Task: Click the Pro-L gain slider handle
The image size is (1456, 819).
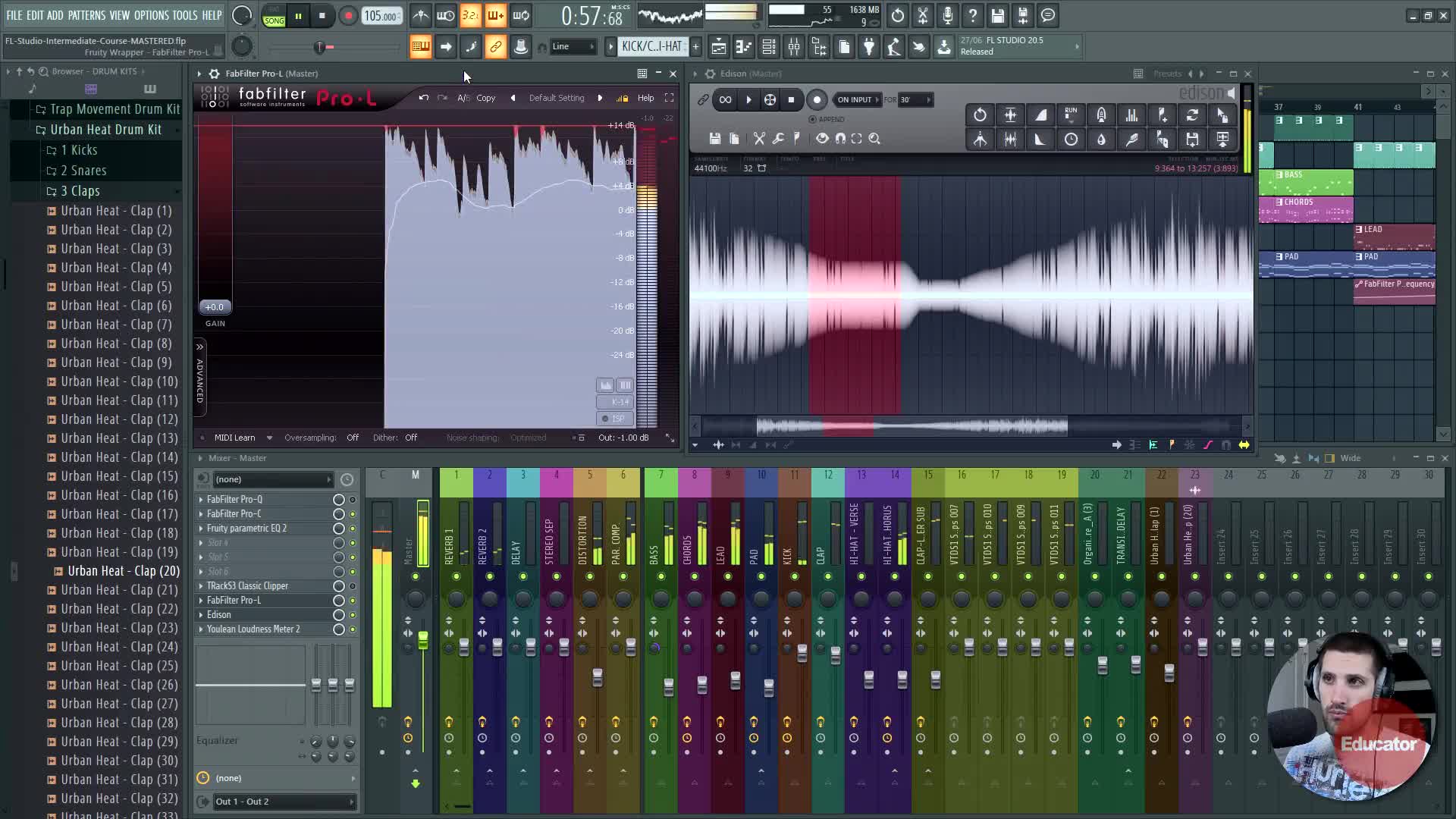Action: (215, 307)
